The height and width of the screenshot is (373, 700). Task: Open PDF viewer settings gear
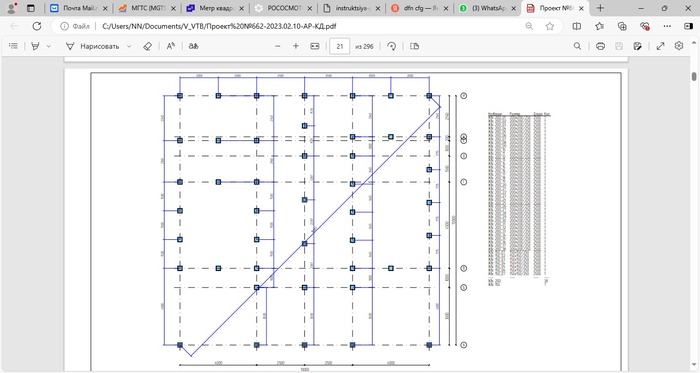click(x=679, y=46)
